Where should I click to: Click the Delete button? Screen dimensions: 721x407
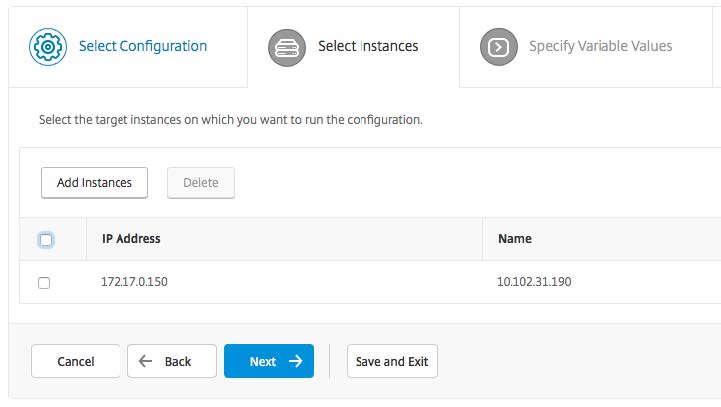[201, 183]
